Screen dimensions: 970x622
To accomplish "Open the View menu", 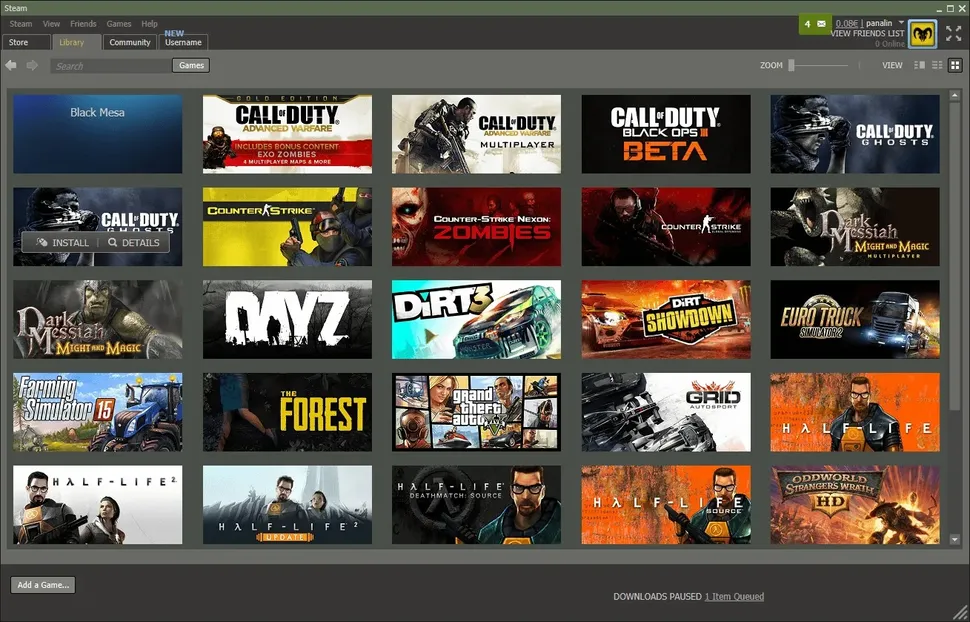I will coord(51,24).
